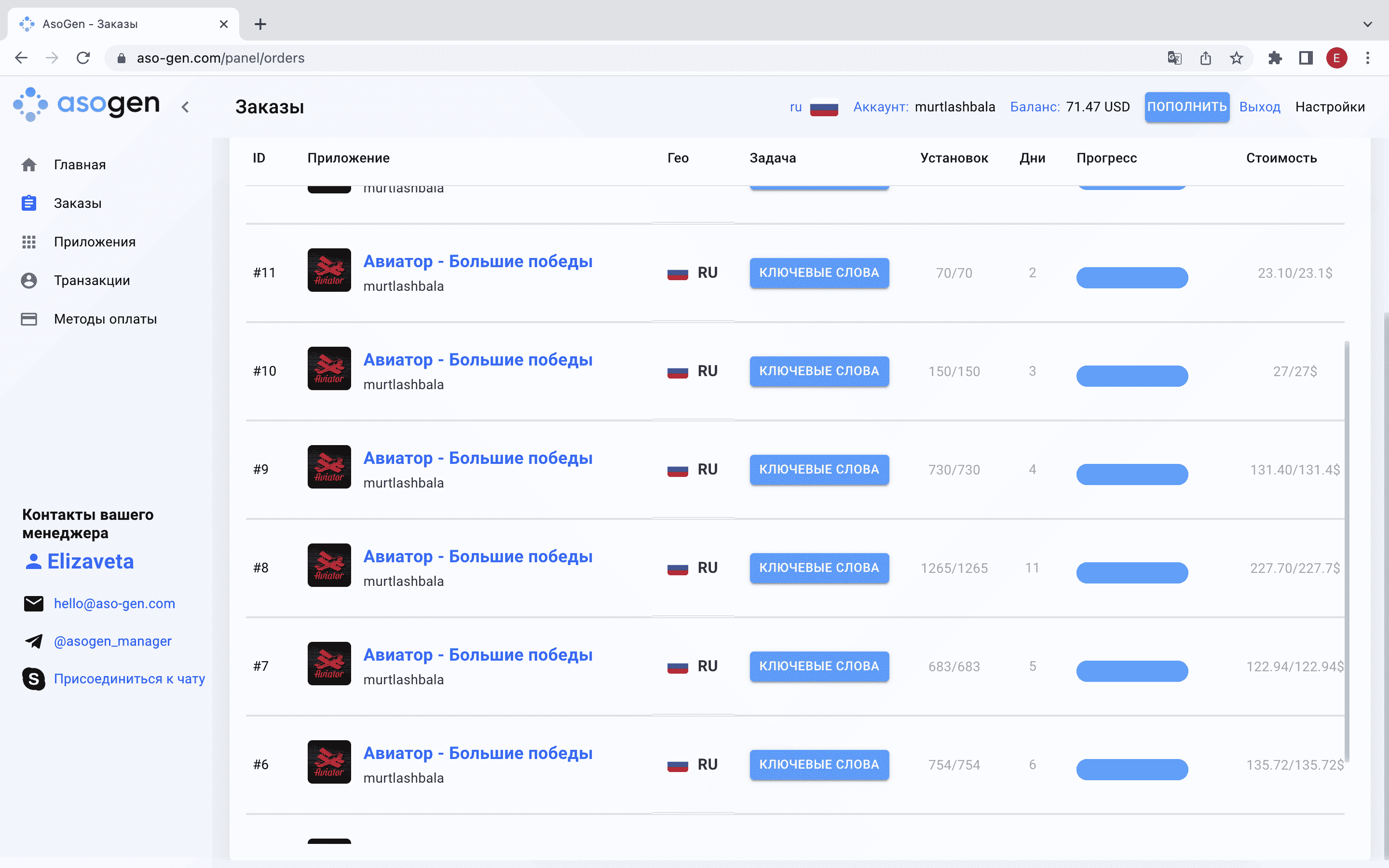Click КЛЮЧЕВЫЕ СЛОВА button in order #7
This screenshot has width=1389, height=868.
819,666
